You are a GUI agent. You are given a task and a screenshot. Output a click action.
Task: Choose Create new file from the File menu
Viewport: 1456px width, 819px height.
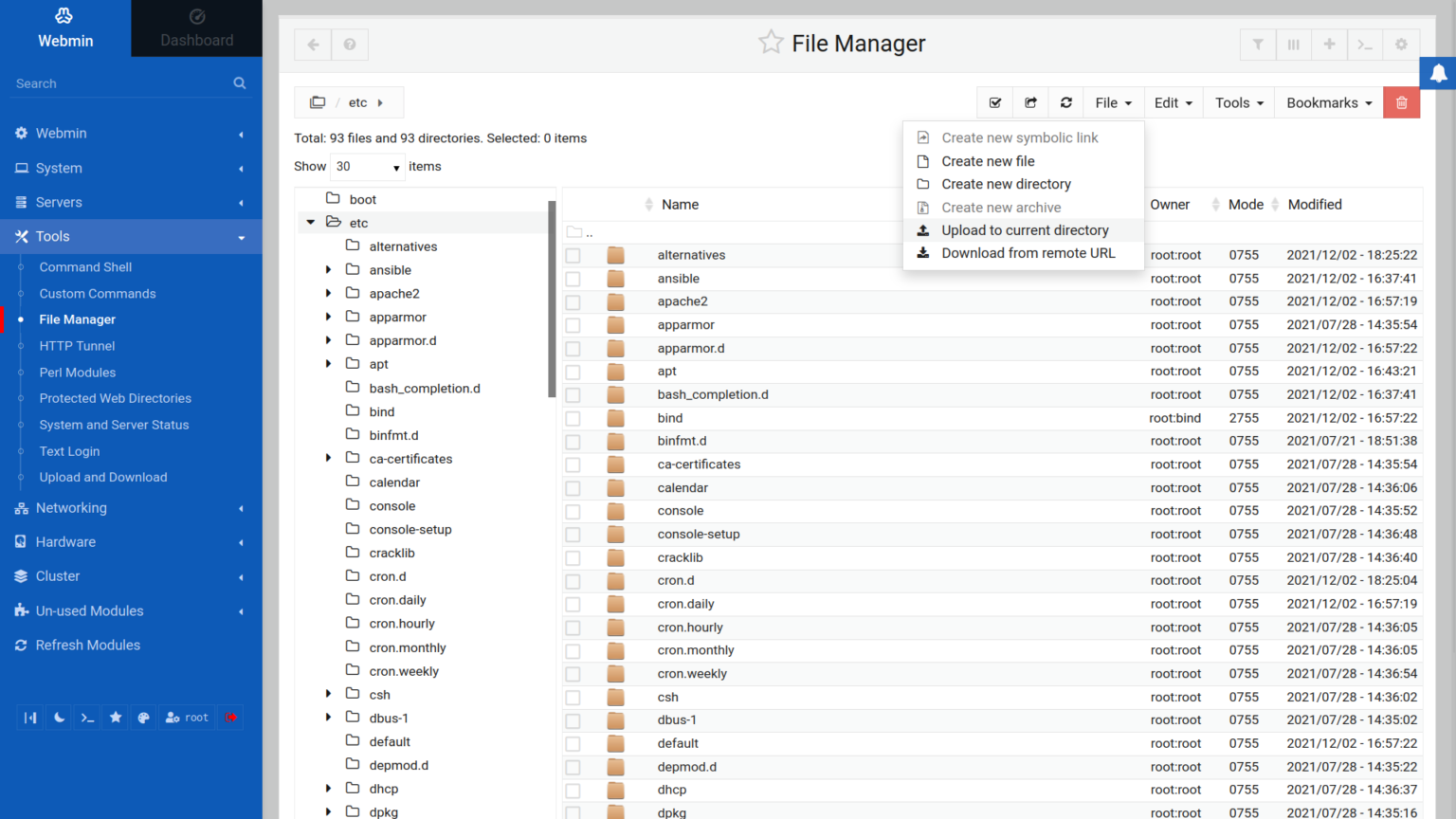[988, 161]
